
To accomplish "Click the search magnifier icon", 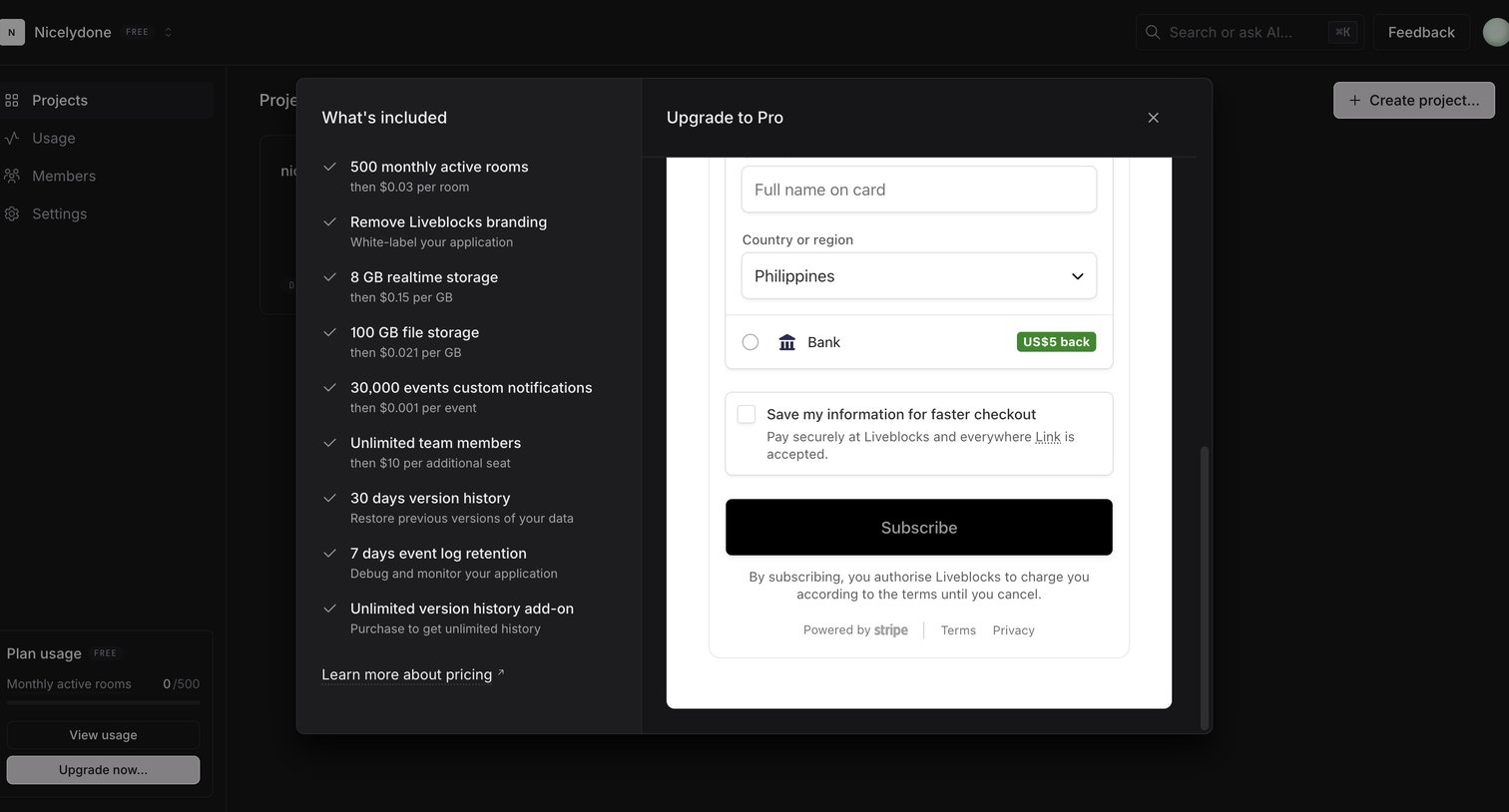I will [x=1153, y=32].
